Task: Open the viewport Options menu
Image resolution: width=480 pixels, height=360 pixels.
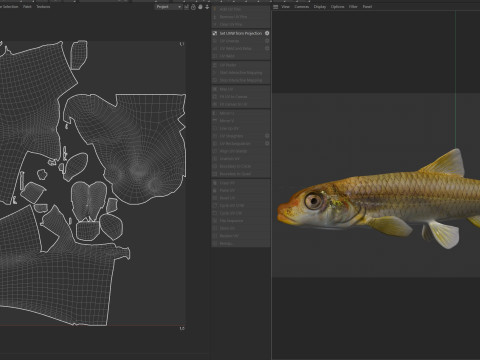Action: click(x=337, y=7)
